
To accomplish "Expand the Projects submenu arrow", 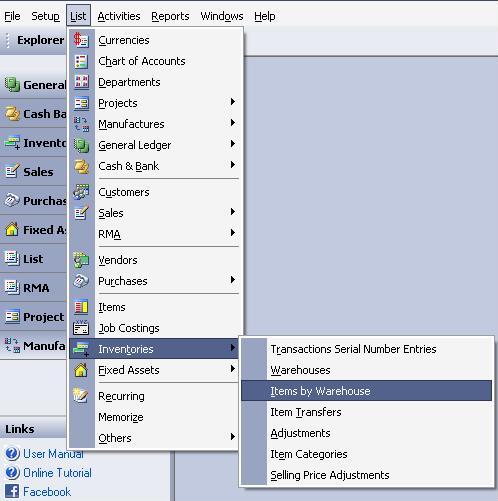I will (x=233, y=102).
